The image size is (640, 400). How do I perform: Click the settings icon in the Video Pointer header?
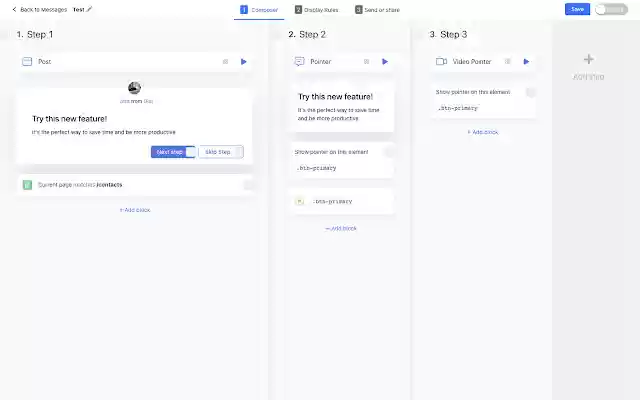508,62
